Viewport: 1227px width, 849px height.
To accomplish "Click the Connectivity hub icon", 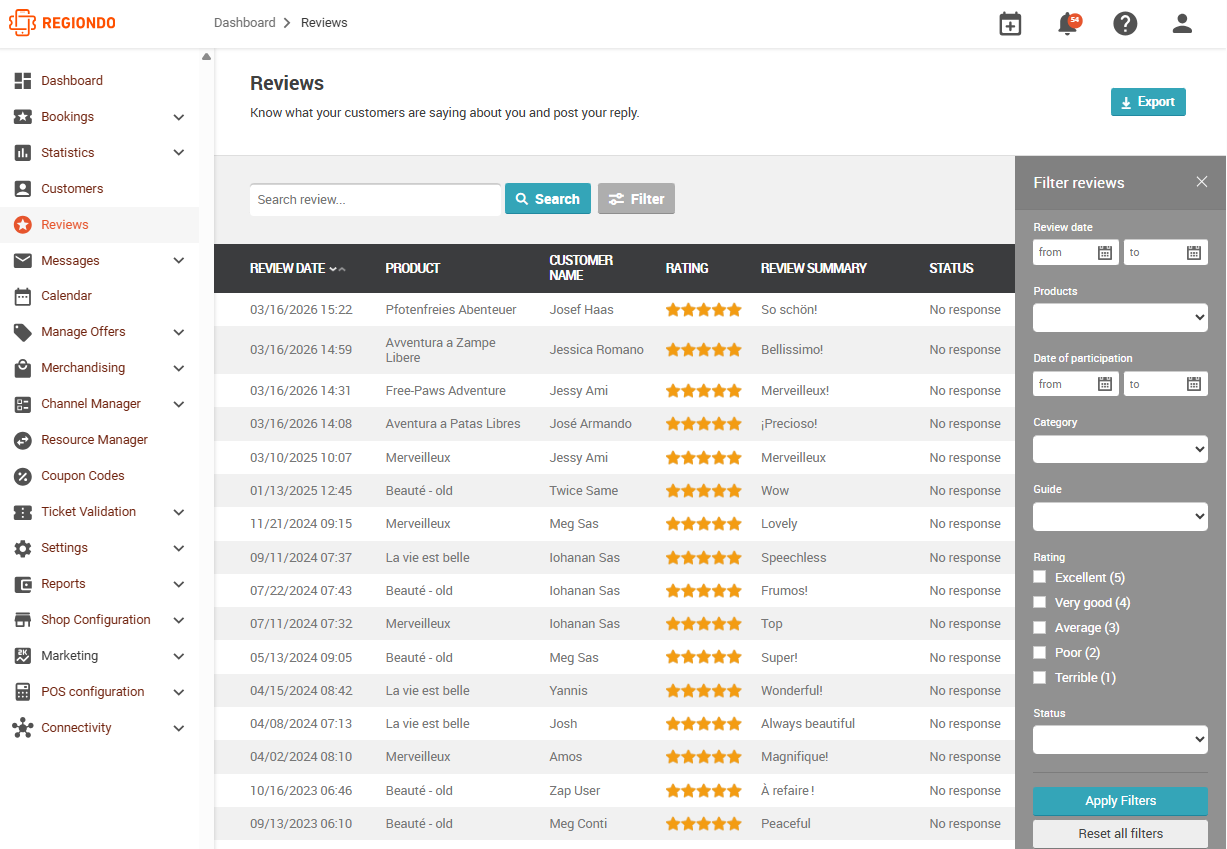I will coord(23,728).
